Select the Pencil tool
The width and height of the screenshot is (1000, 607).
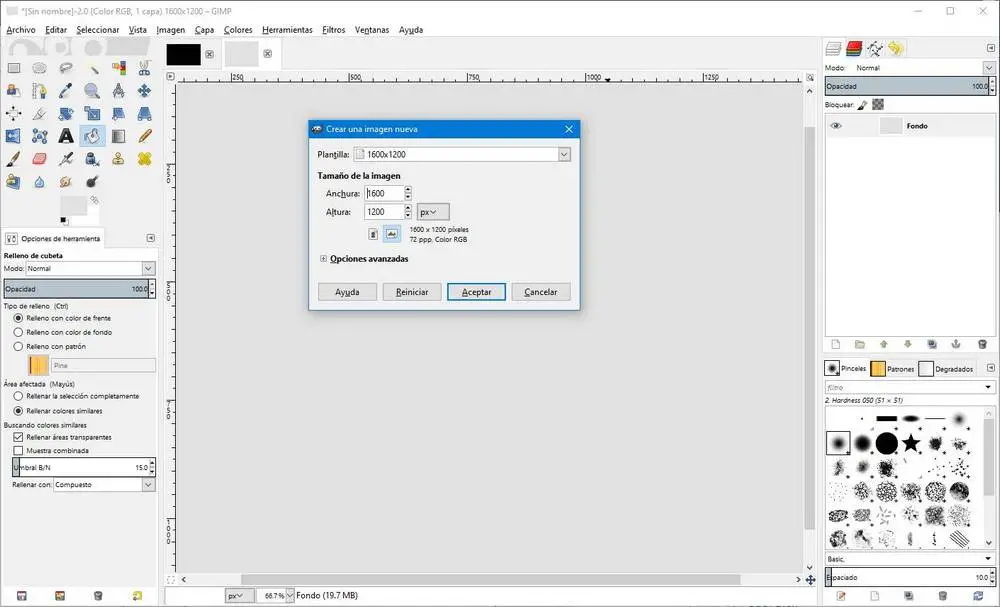tap(145, 136)
